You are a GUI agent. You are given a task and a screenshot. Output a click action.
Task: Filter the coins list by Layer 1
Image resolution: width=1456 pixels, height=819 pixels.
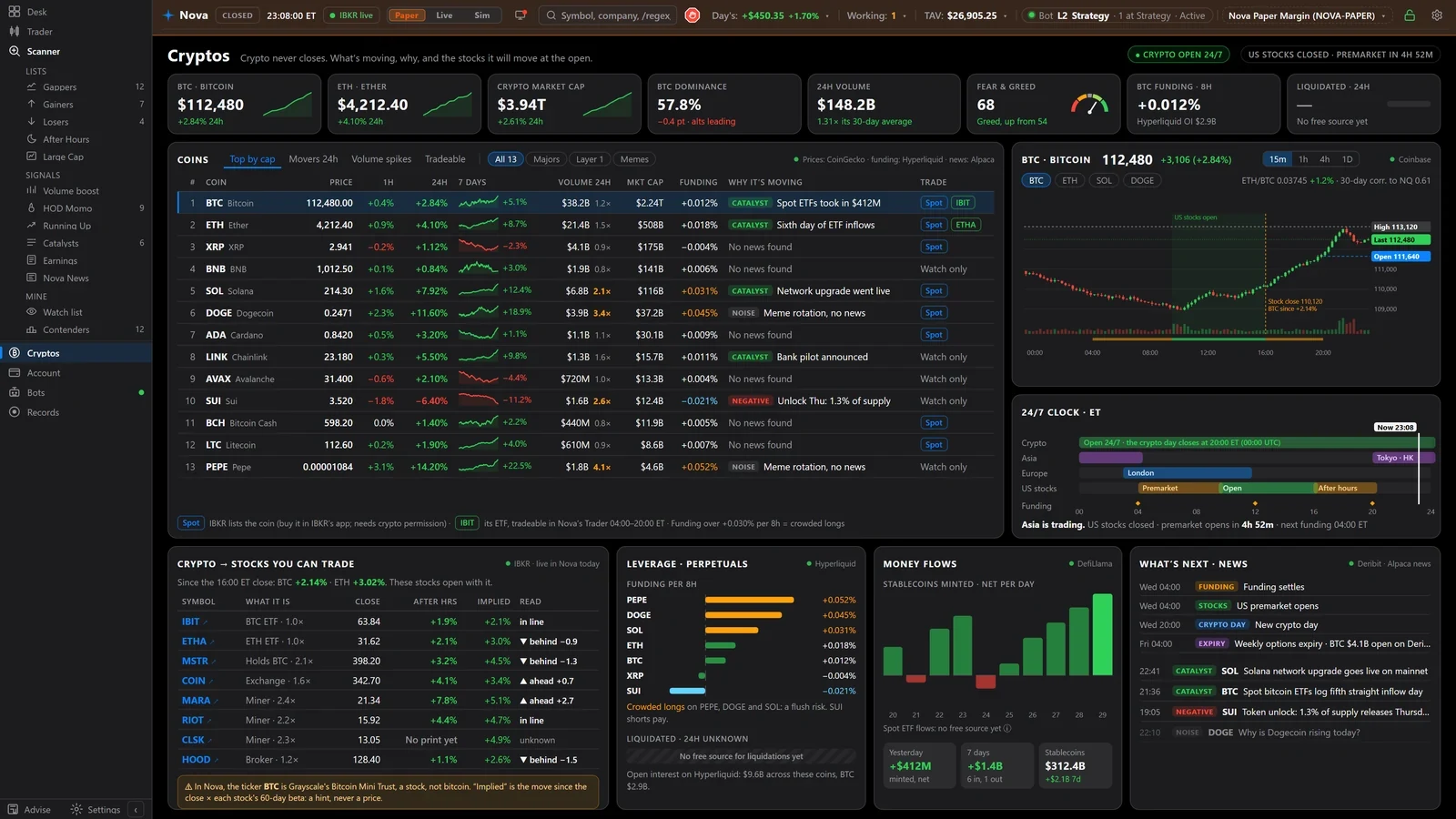(589, 159)
